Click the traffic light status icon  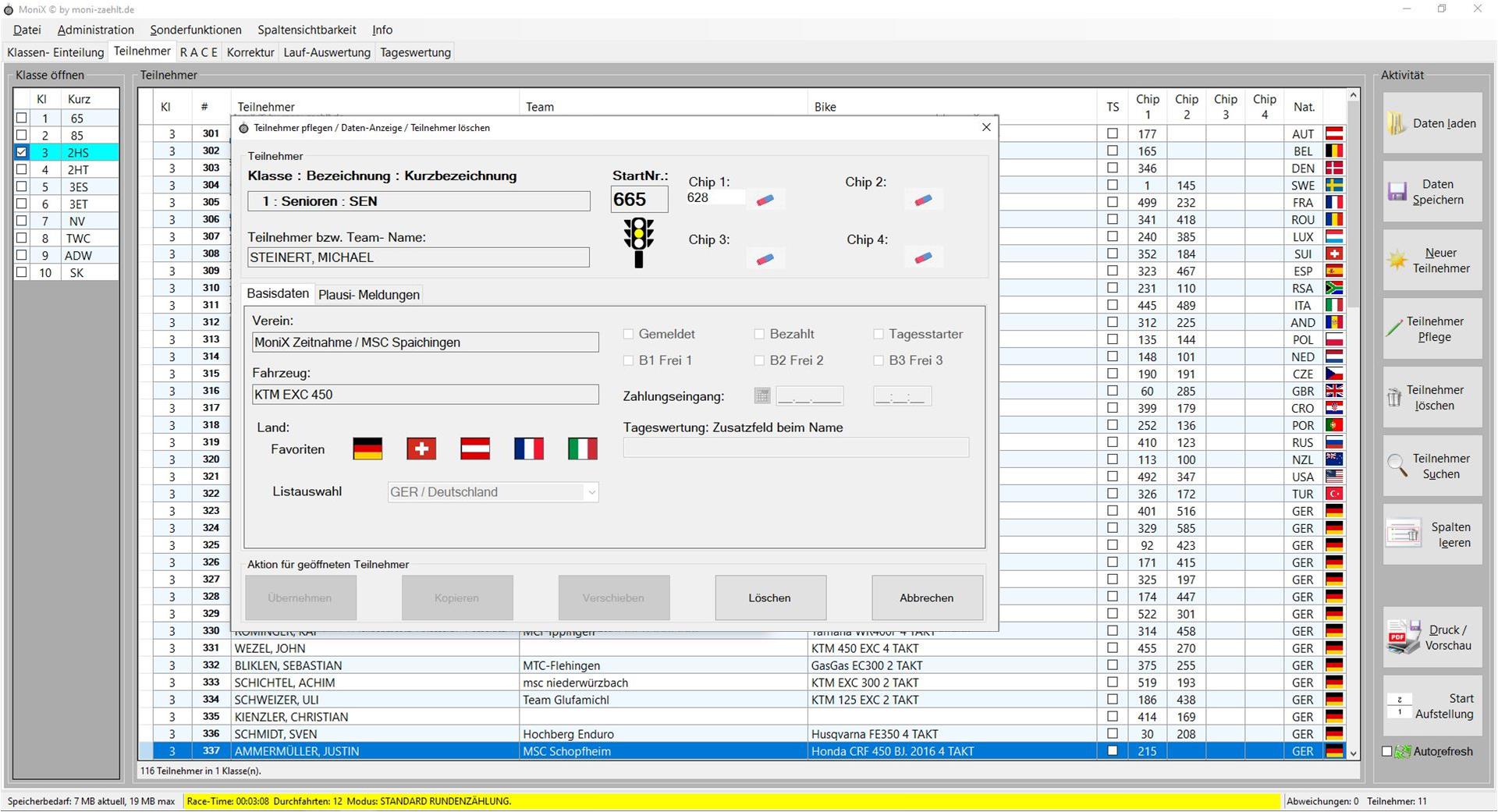639,243
